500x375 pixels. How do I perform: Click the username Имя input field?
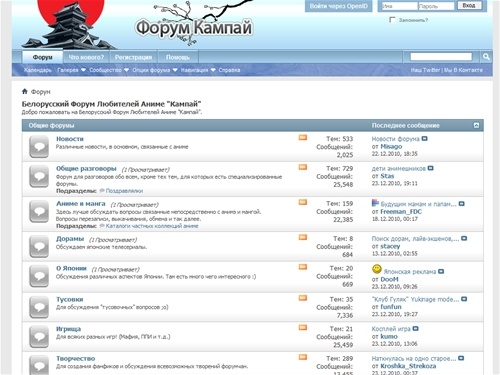[x=399, y=6]
